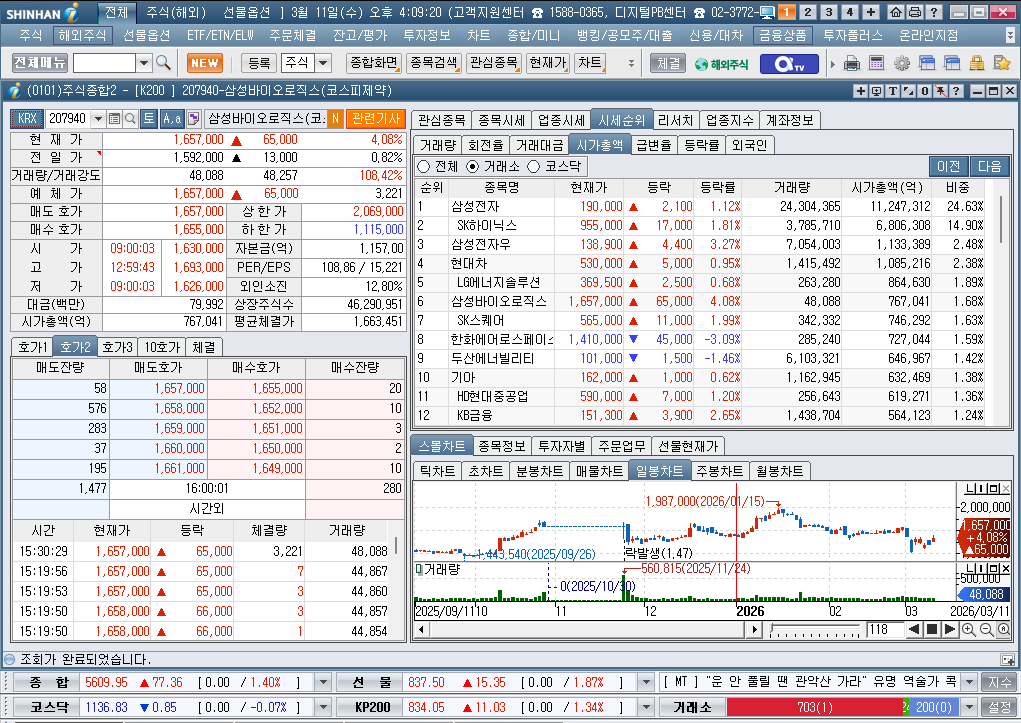Click the 해외주식 globe shortcut

tap(721, 64)
